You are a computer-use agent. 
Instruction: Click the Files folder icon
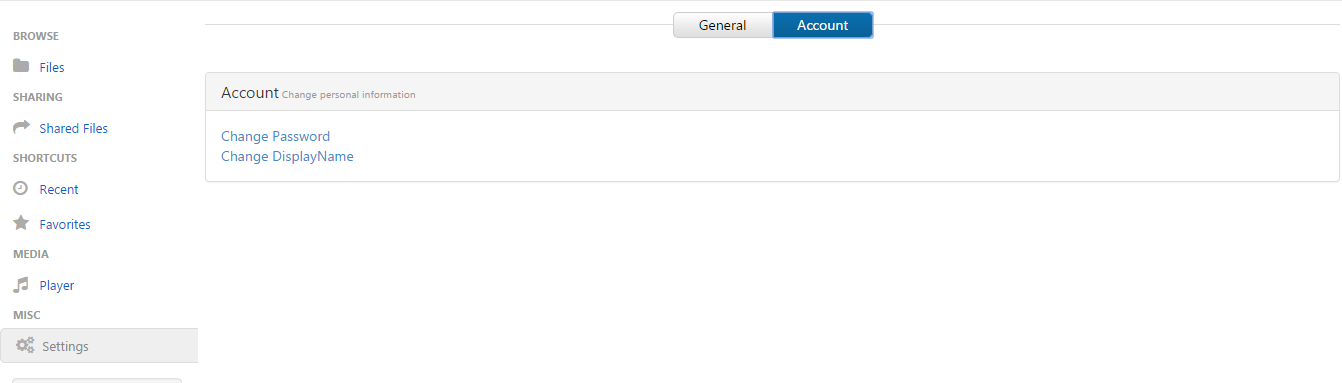pyautogui.click(x=21, y=66)
